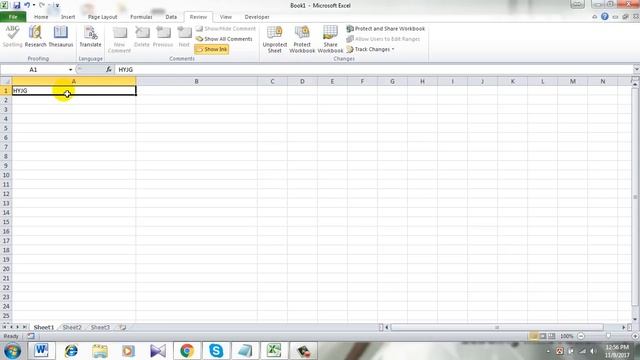Click Protect and Share Workbook
Image resolution: width=640 pixels, height=360 pixels.
click(386, 29)
